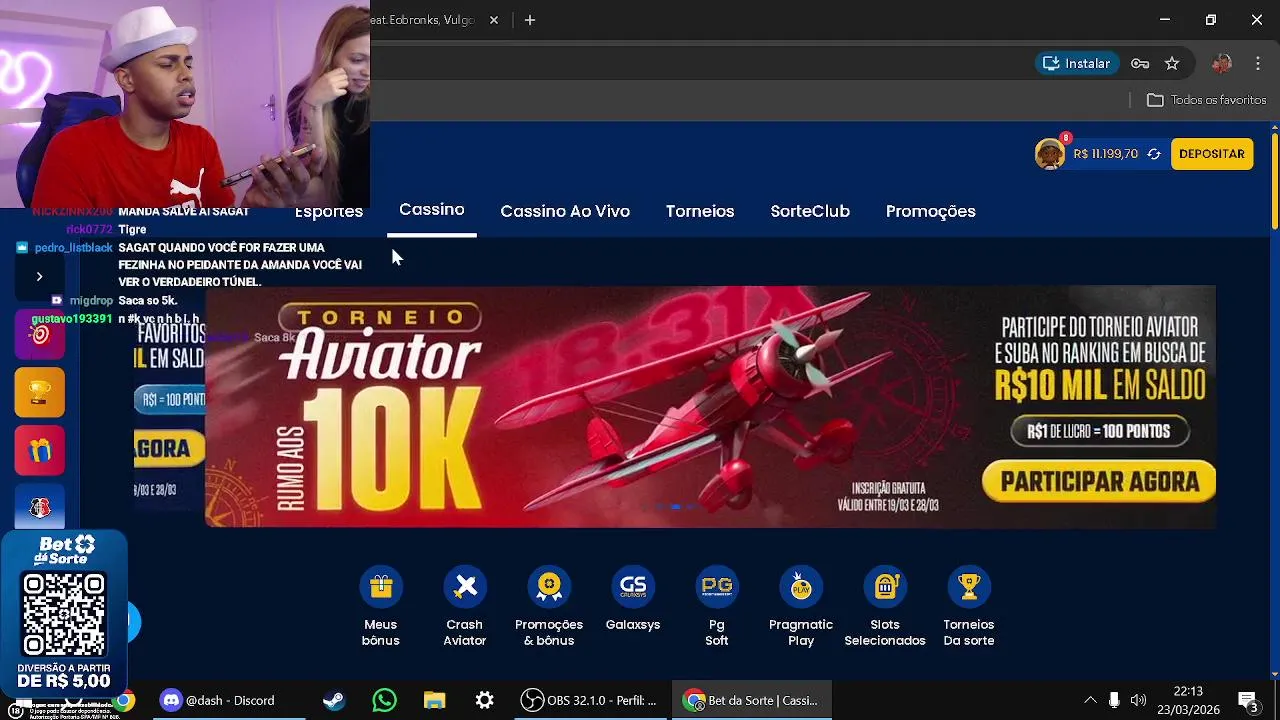Open the notification center icon
This screenshot has width=1280, height=720.
[1247, 700]
